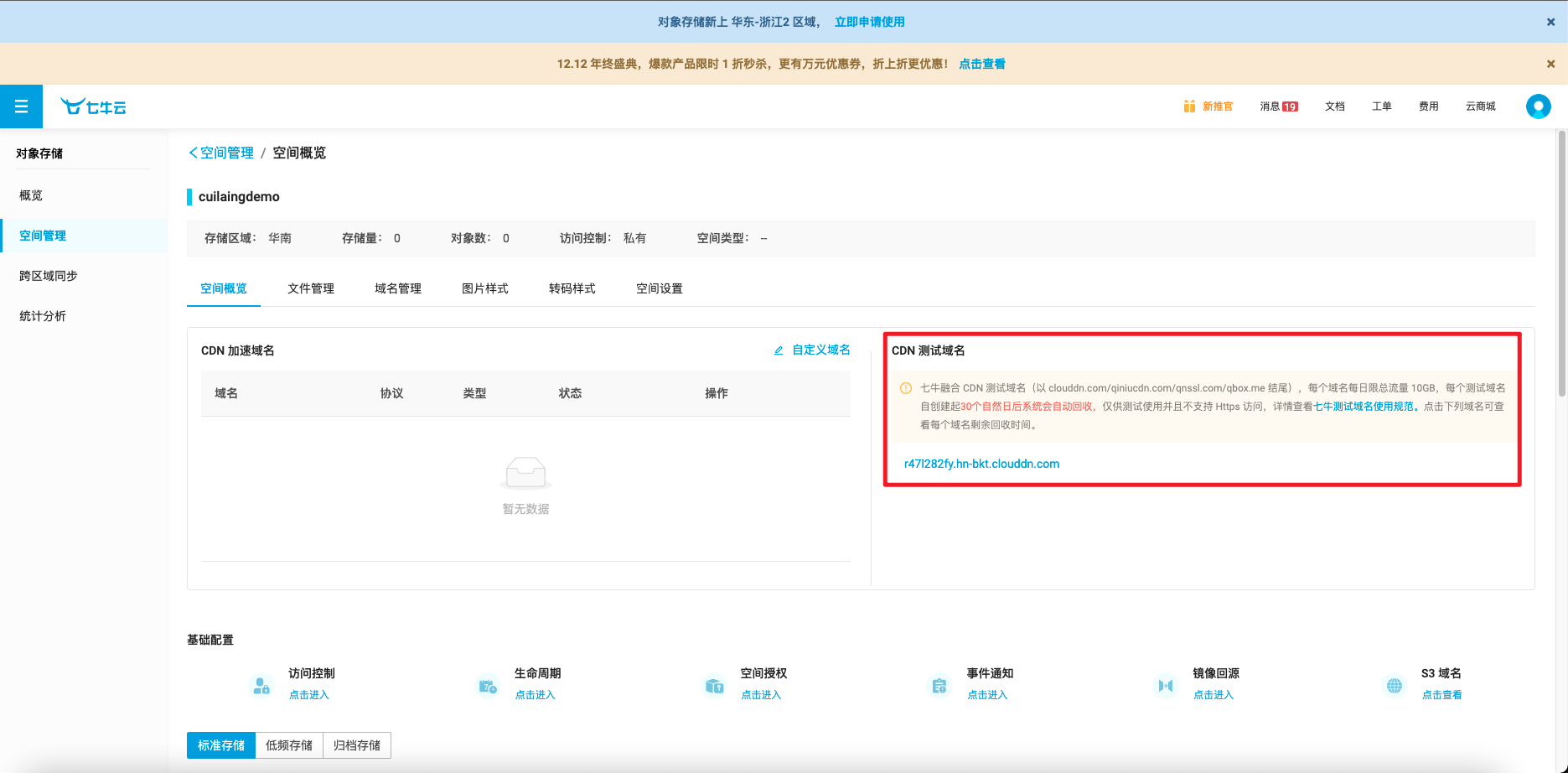This screenshot has width=1568, height=773.
Task: Click 点击进入 under 事件通知
Action: click(987, 695)
